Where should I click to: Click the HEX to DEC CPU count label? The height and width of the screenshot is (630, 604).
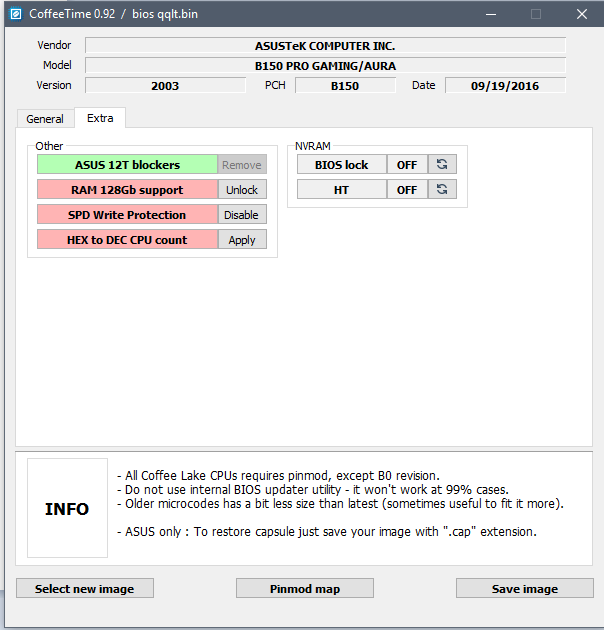click(x=127, y=239)
